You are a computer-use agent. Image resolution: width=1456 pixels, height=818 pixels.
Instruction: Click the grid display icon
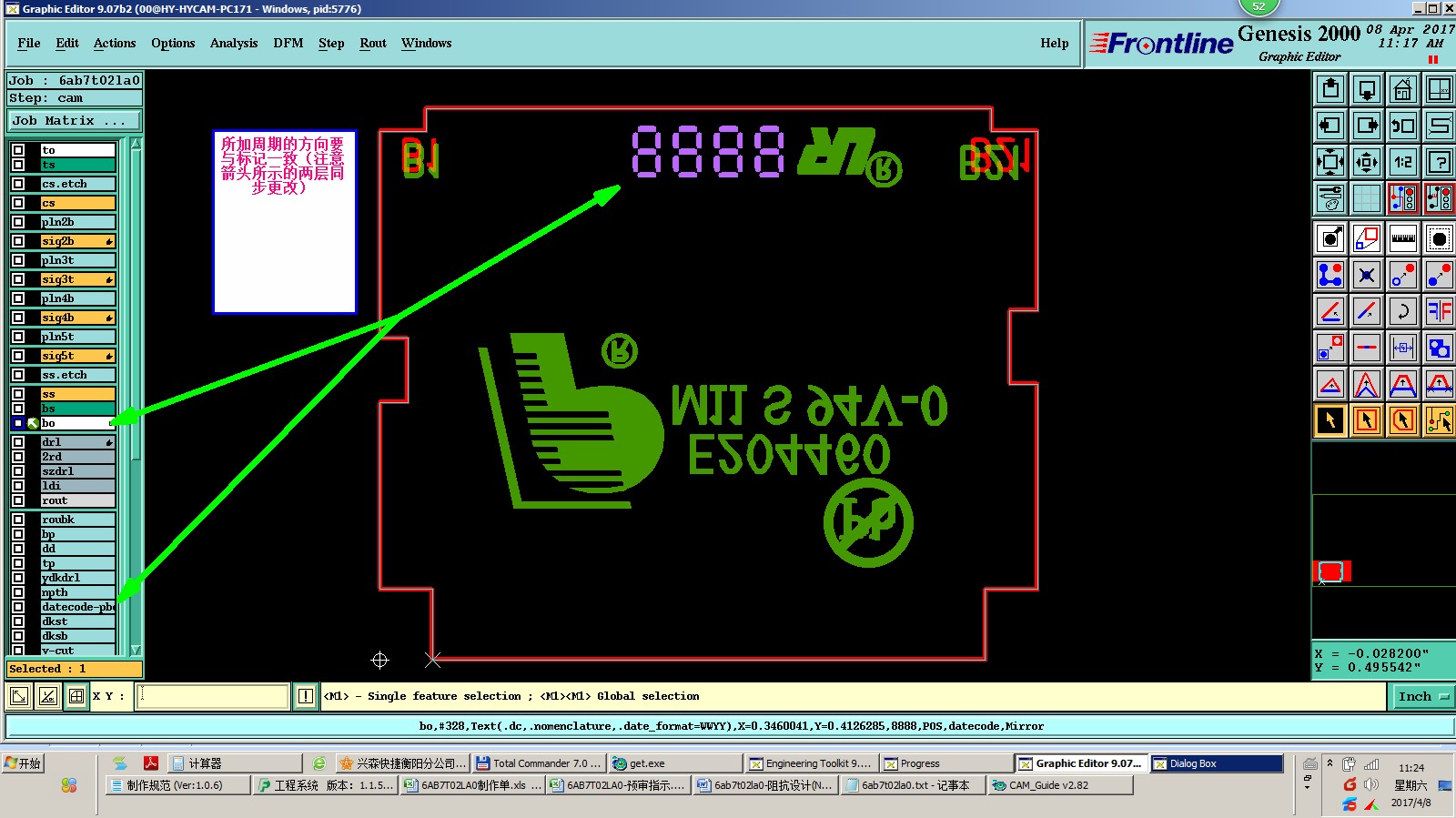point(1367,198)
